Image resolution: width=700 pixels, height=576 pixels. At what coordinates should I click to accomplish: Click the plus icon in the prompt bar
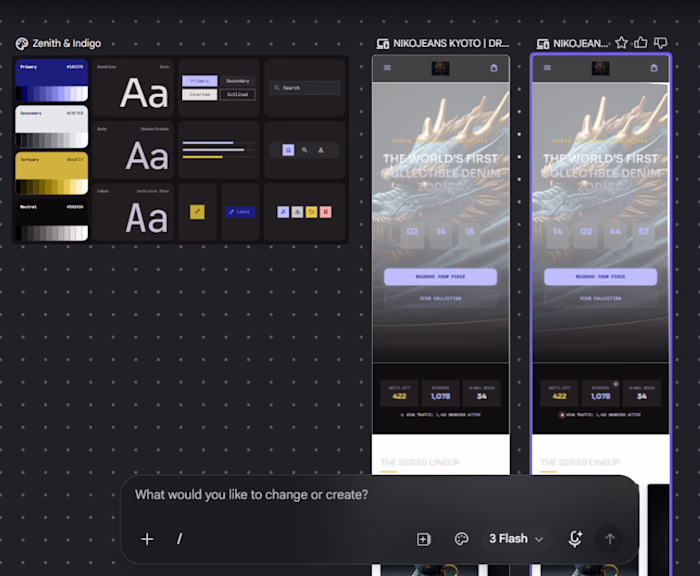pos(147,539)
